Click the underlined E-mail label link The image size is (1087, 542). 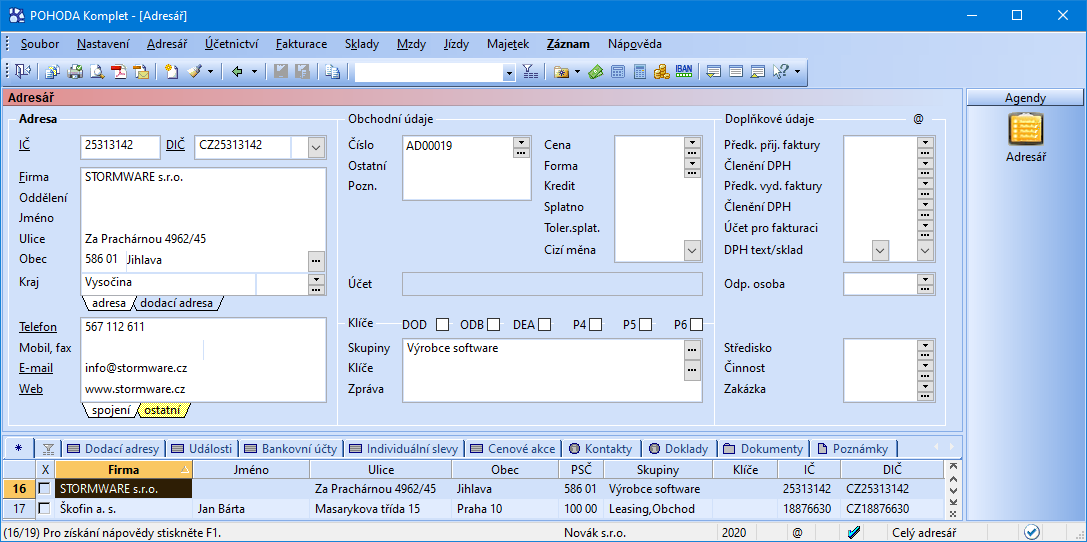tap(36, 368)
